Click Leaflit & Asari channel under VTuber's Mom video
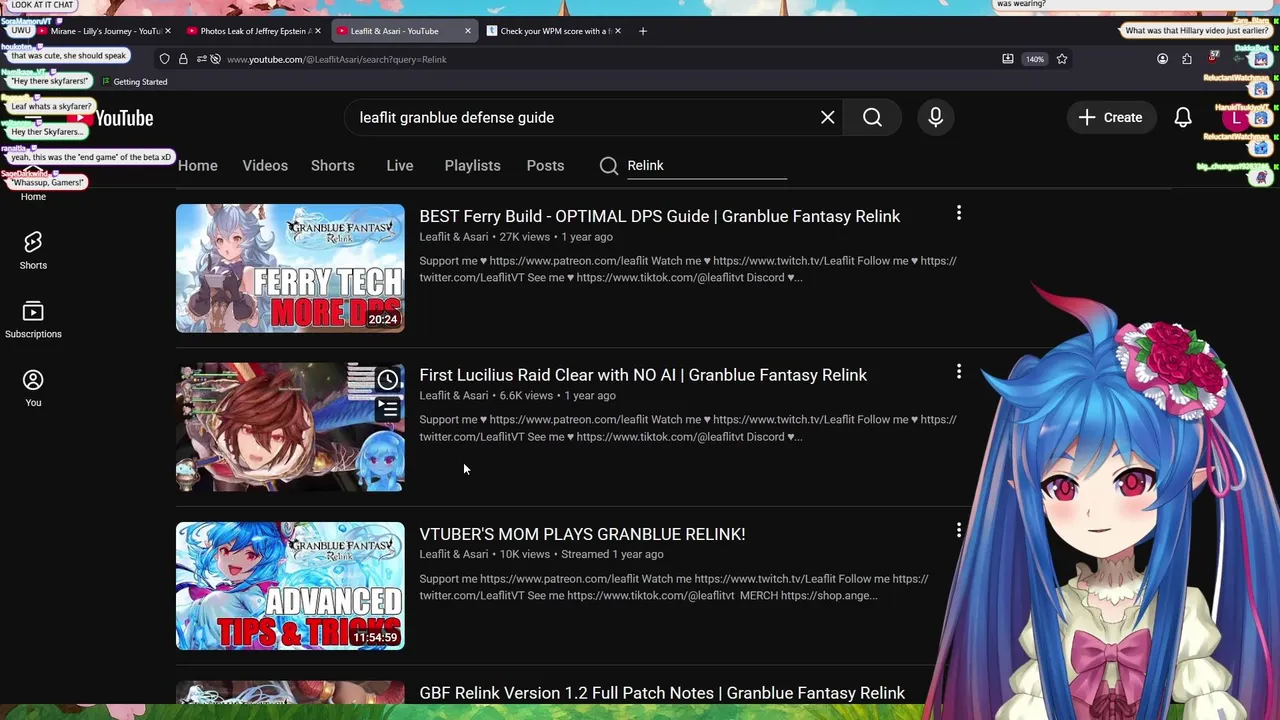 coord(453,554)
